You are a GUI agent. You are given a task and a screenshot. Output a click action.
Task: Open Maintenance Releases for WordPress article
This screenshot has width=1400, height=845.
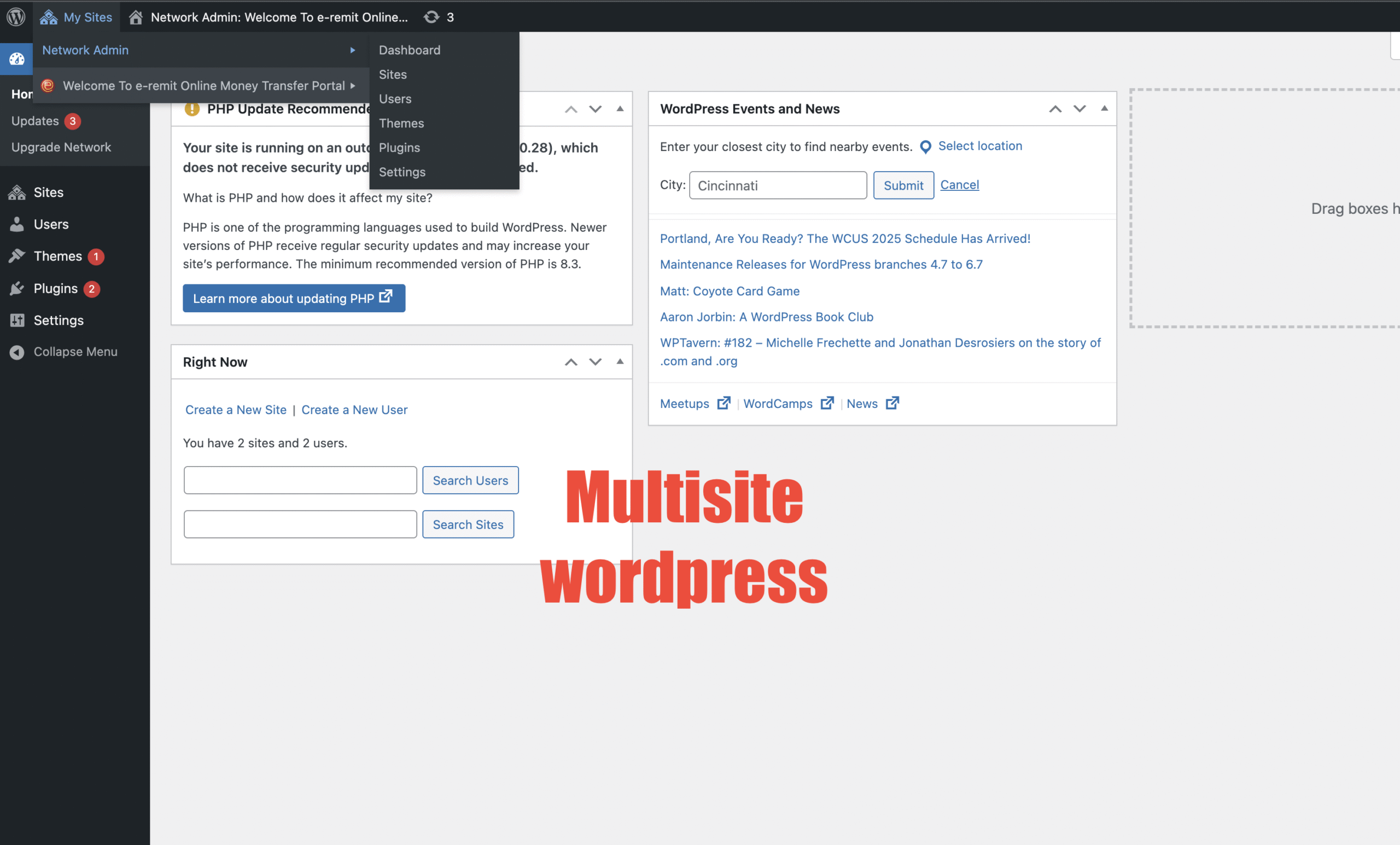point(821,264)
